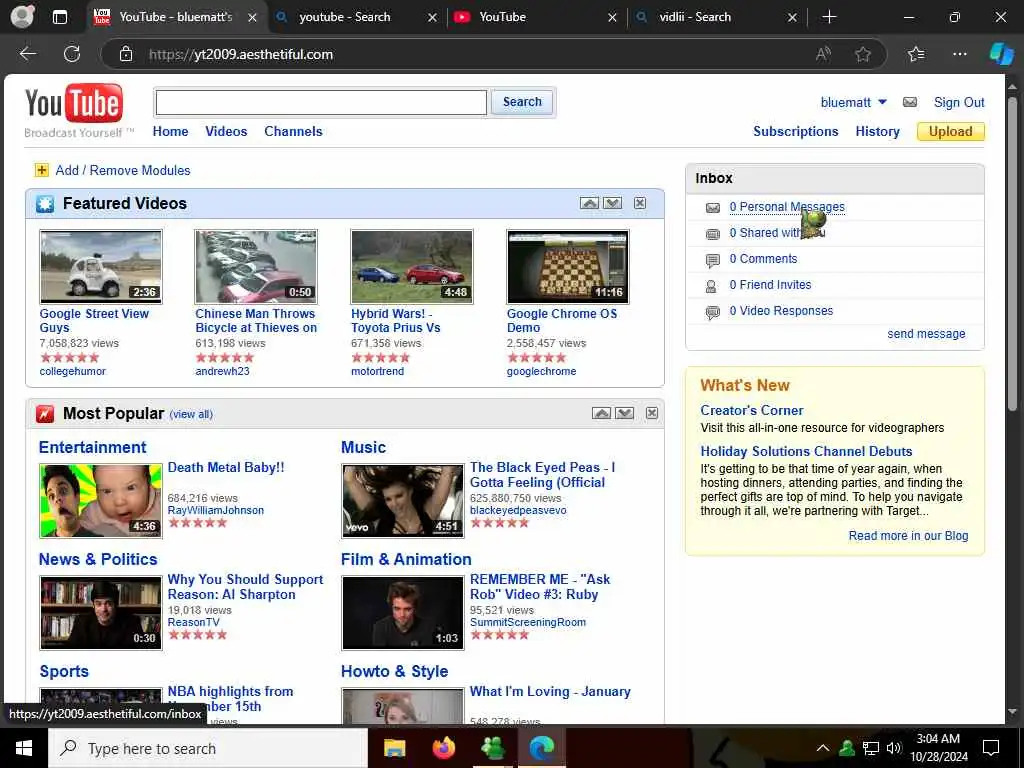
Task: Toggle Read aloud in address bar
Action: (x=824, y=54)
